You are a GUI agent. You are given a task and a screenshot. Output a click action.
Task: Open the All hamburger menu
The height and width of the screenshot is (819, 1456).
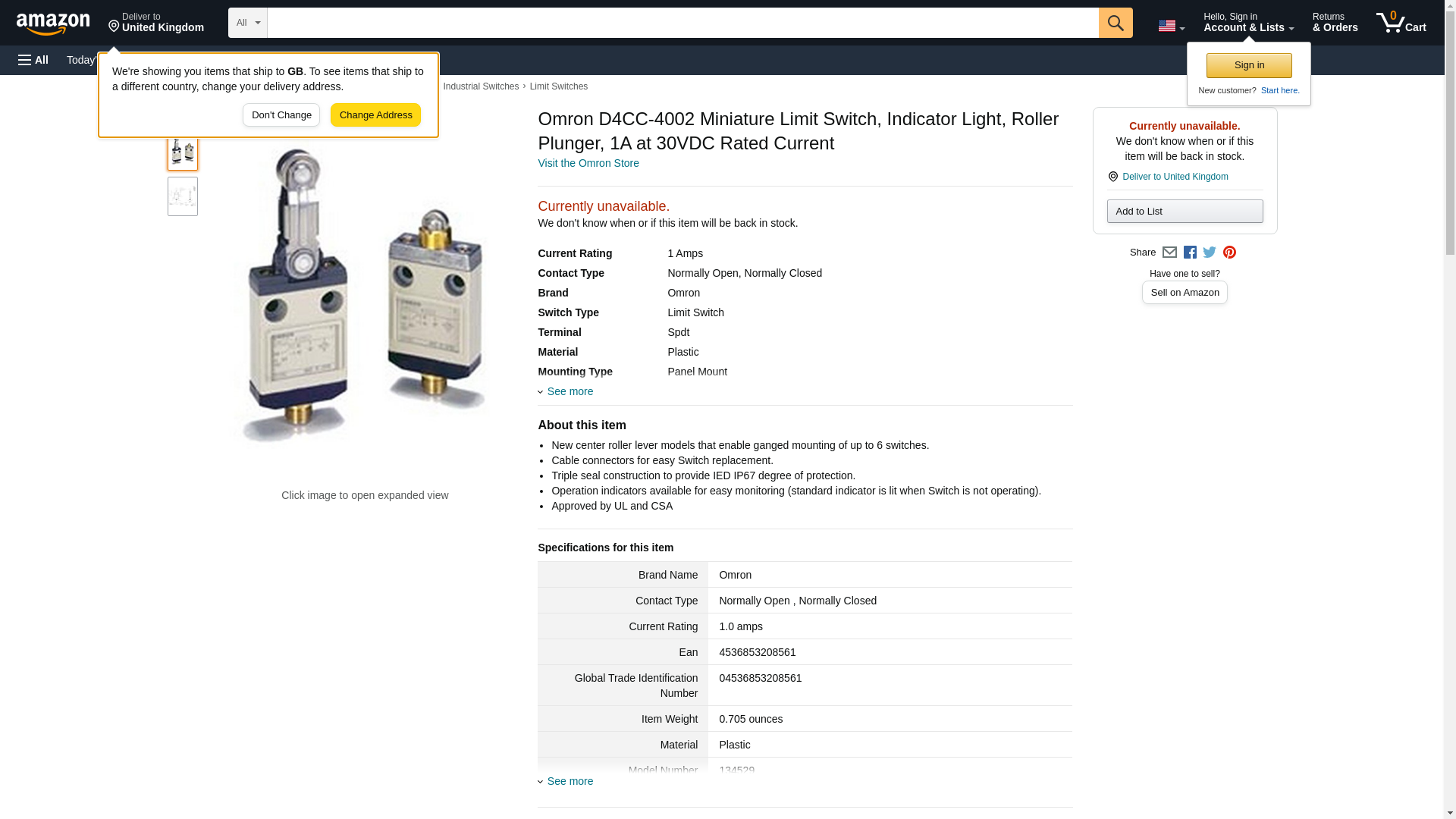33,60
